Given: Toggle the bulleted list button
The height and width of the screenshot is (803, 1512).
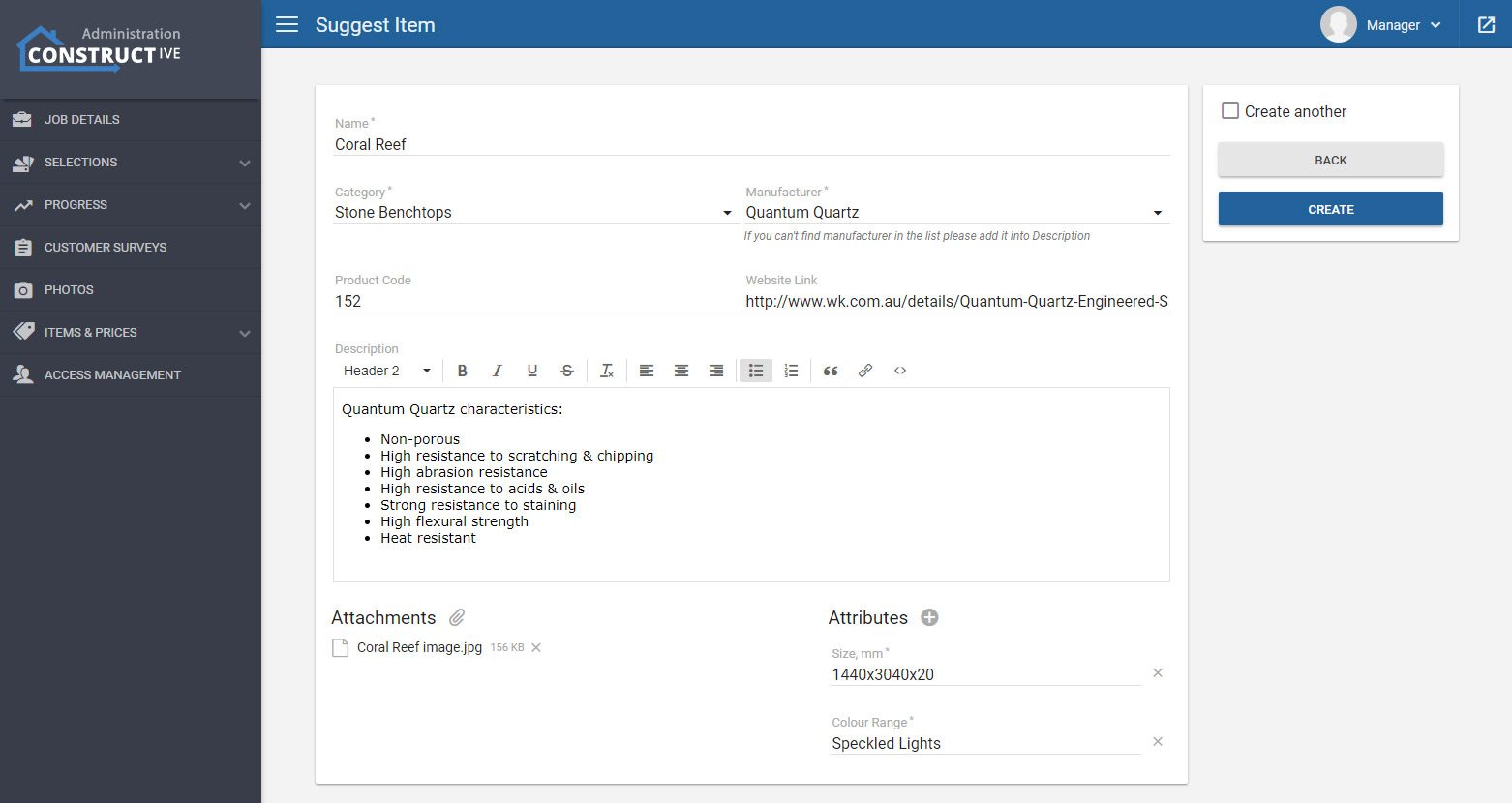Looking at the screenshot, I should coord(756,371).
